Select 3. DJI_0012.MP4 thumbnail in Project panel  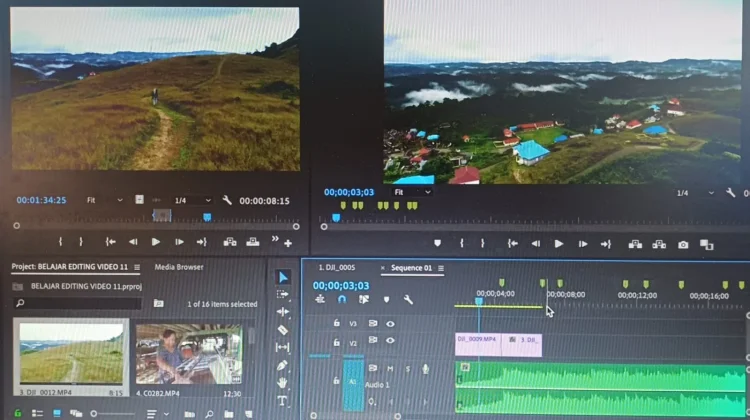[71, 353]
